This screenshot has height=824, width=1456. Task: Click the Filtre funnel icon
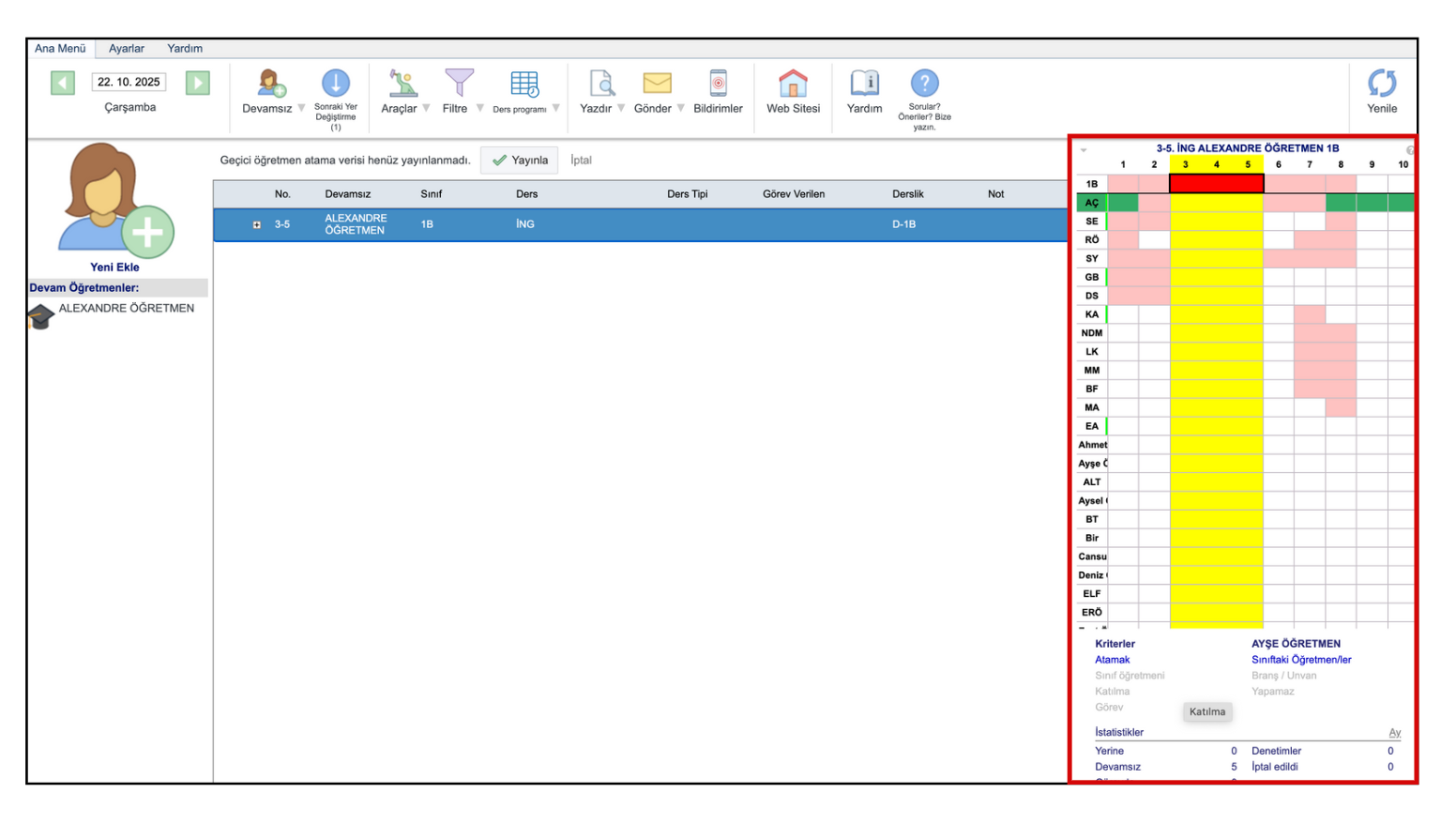click(459, 84)
